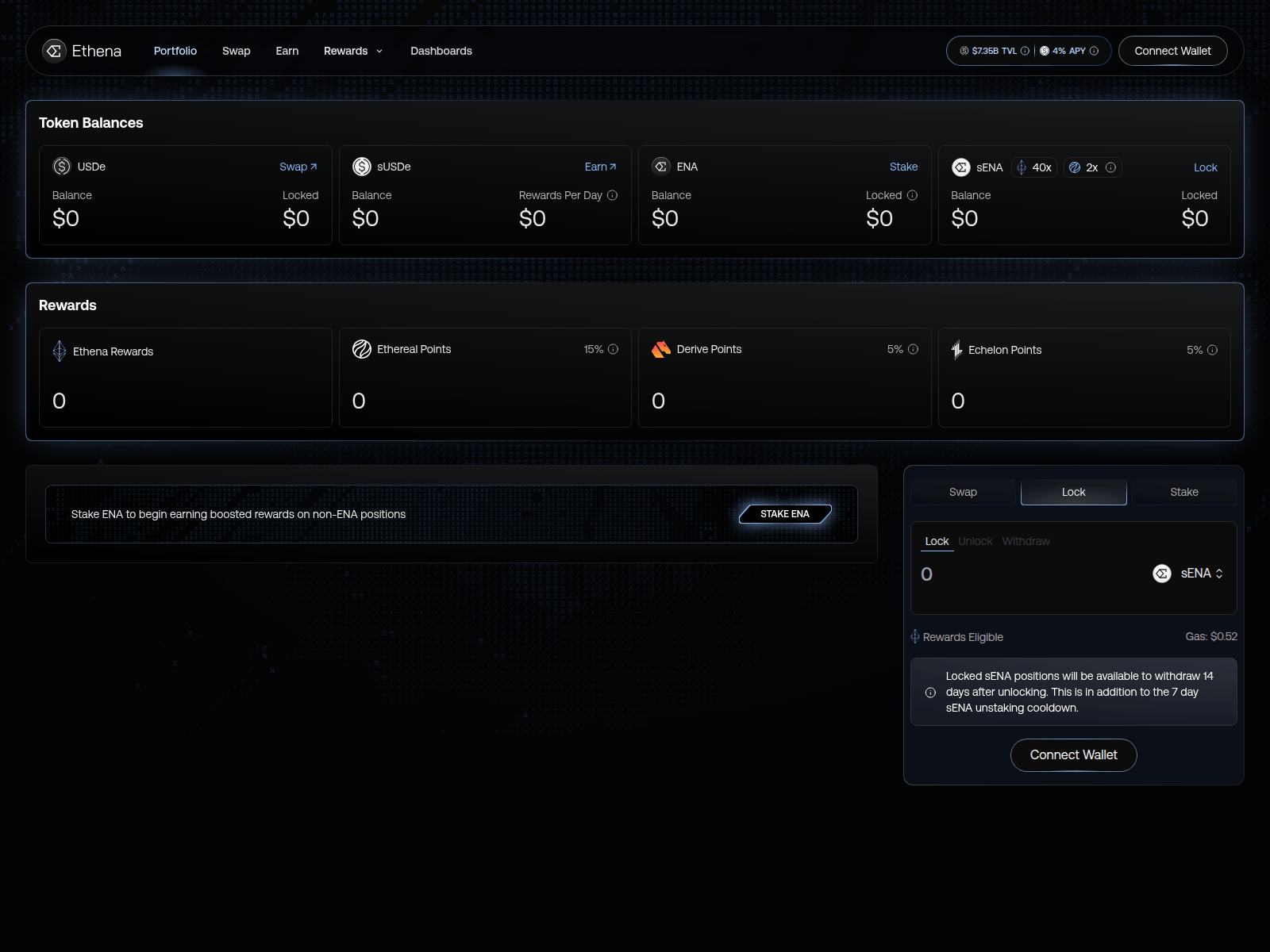Click the Echelon Points icon
The width and height of the screenshot is (1270, 952).
(x=957, y=350)
